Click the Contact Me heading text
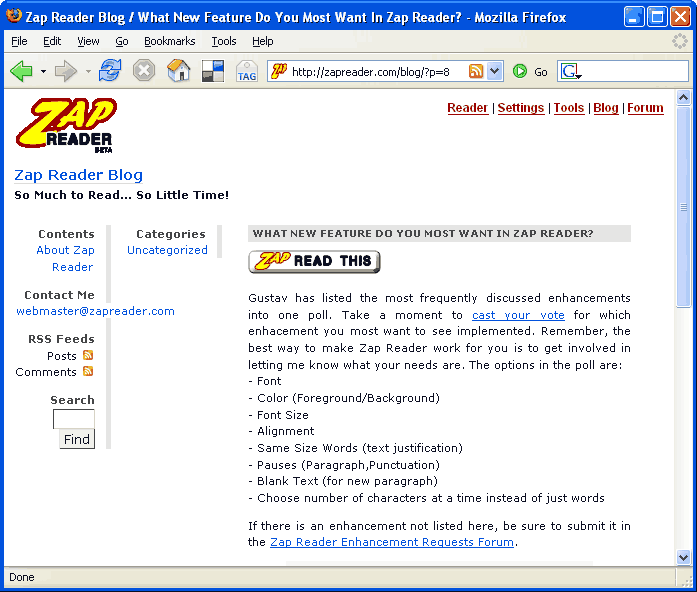This screenshot has height=592, width=697. pyautogui.click(x=59, y=295)
